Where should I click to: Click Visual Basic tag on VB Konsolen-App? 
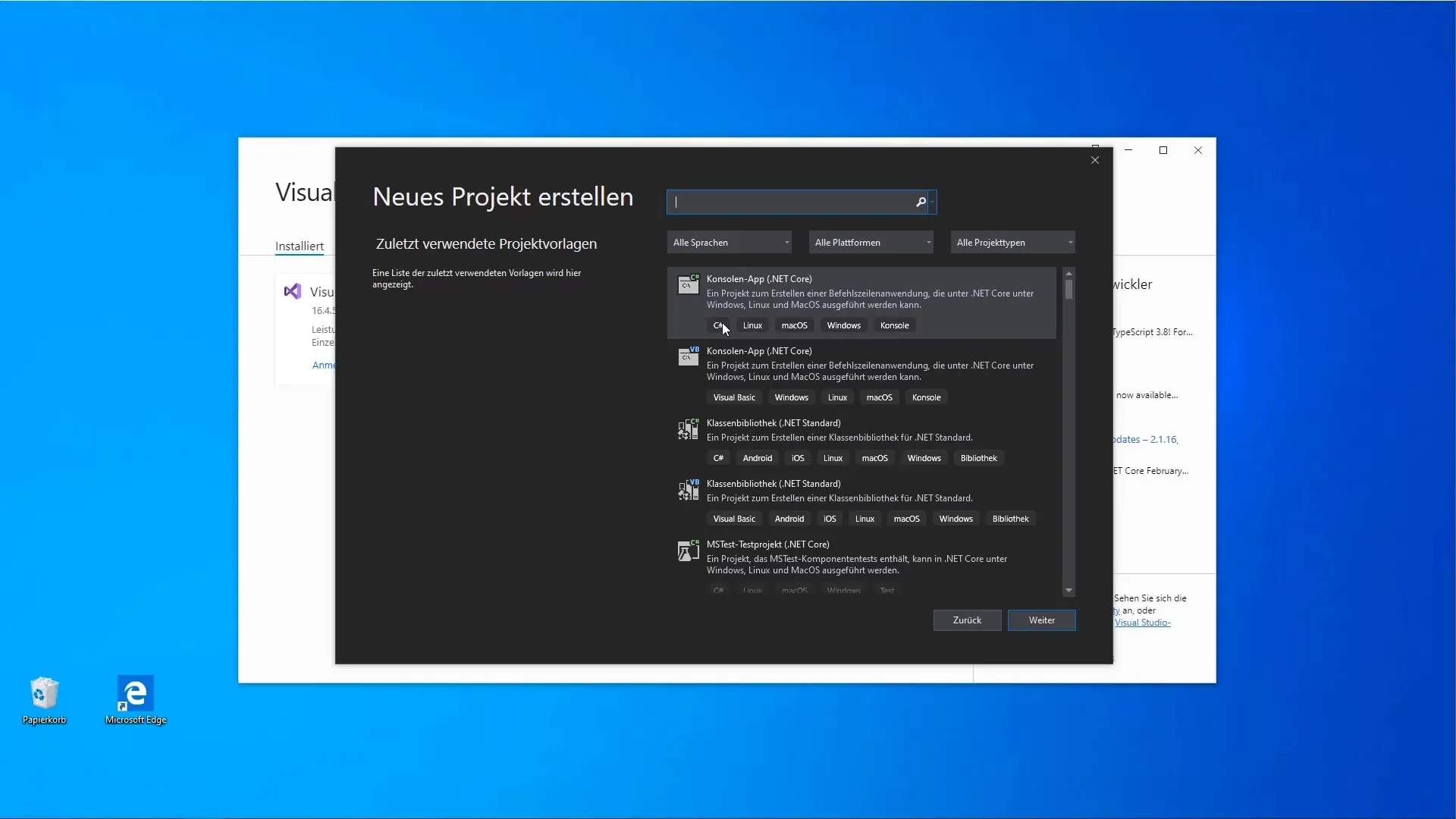click(734, 397)
